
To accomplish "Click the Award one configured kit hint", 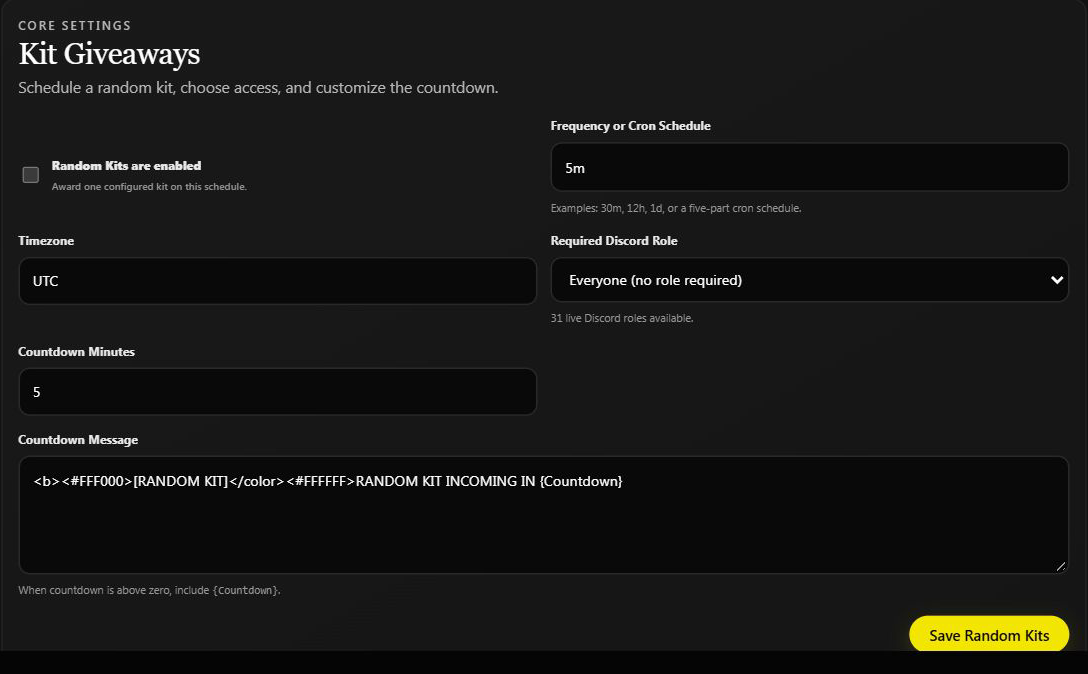I will 149,187.
